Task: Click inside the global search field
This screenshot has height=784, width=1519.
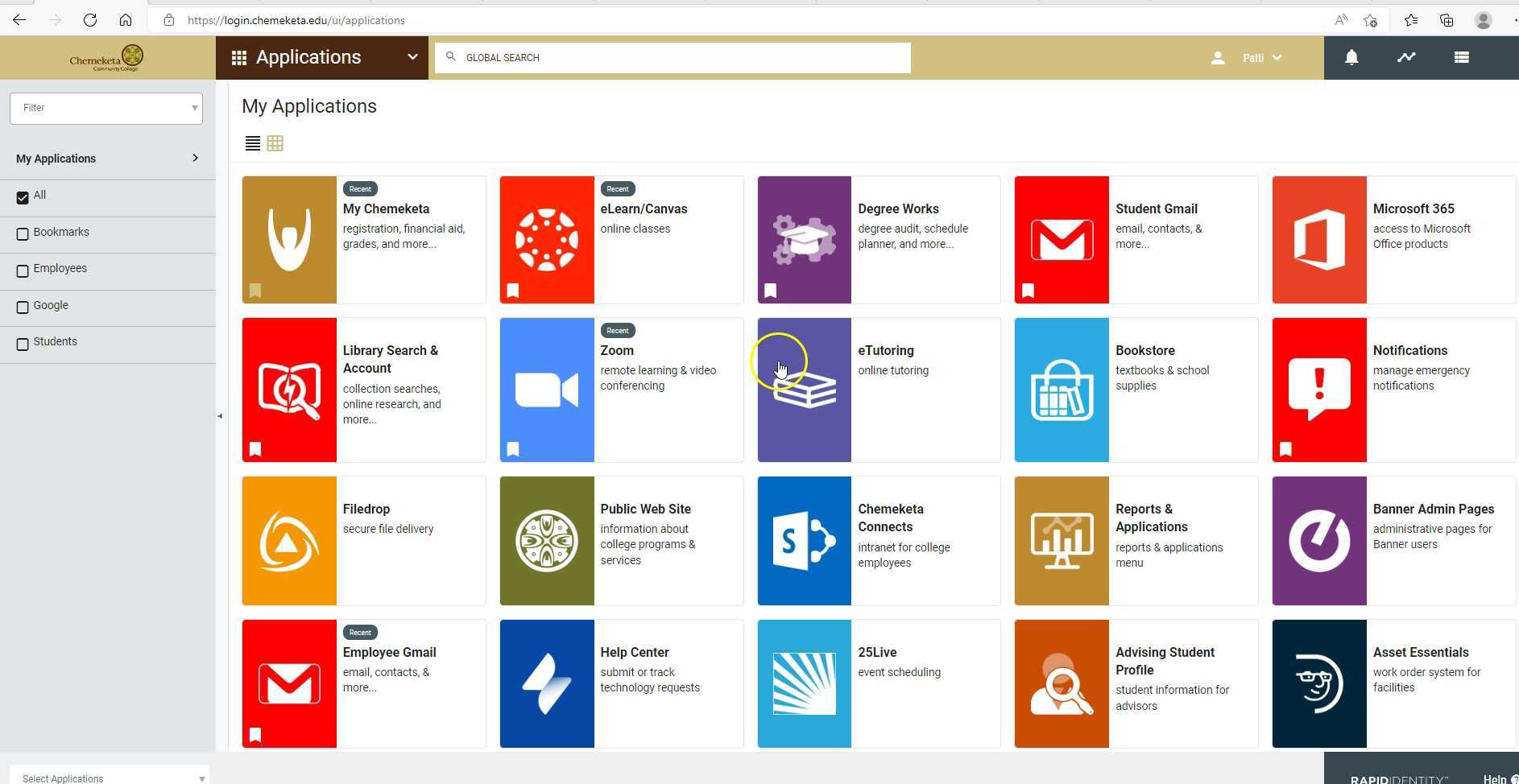Action: [672, 57]
